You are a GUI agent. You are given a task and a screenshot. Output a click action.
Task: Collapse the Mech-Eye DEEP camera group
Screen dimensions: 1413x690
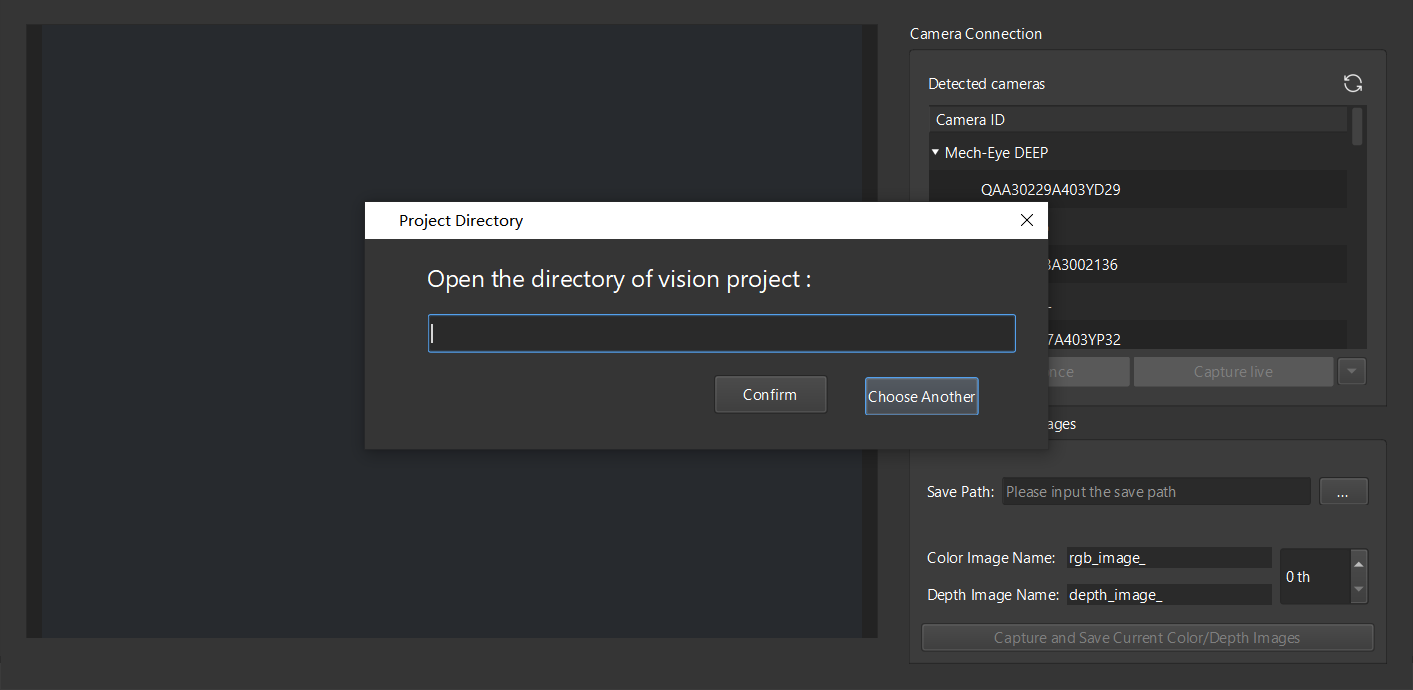coord(936,153)
